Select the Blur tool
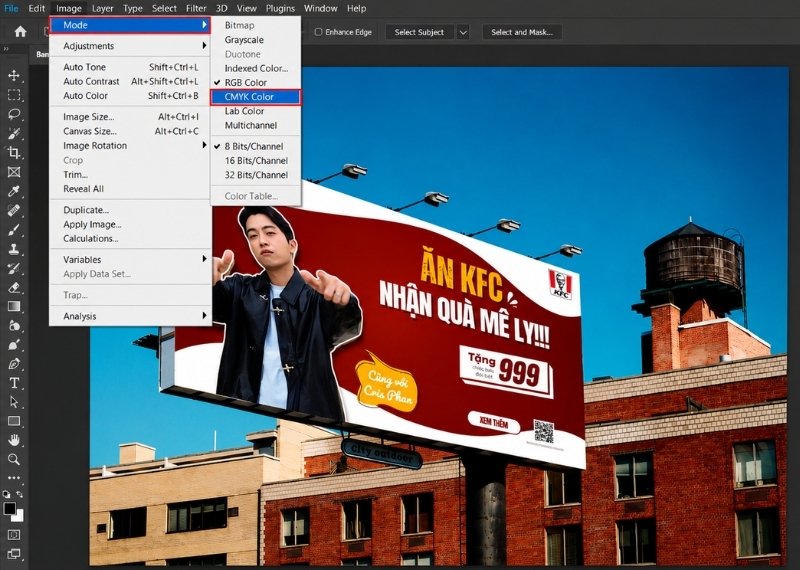Viewport: 800px width, 570px height. click(14, 326)
